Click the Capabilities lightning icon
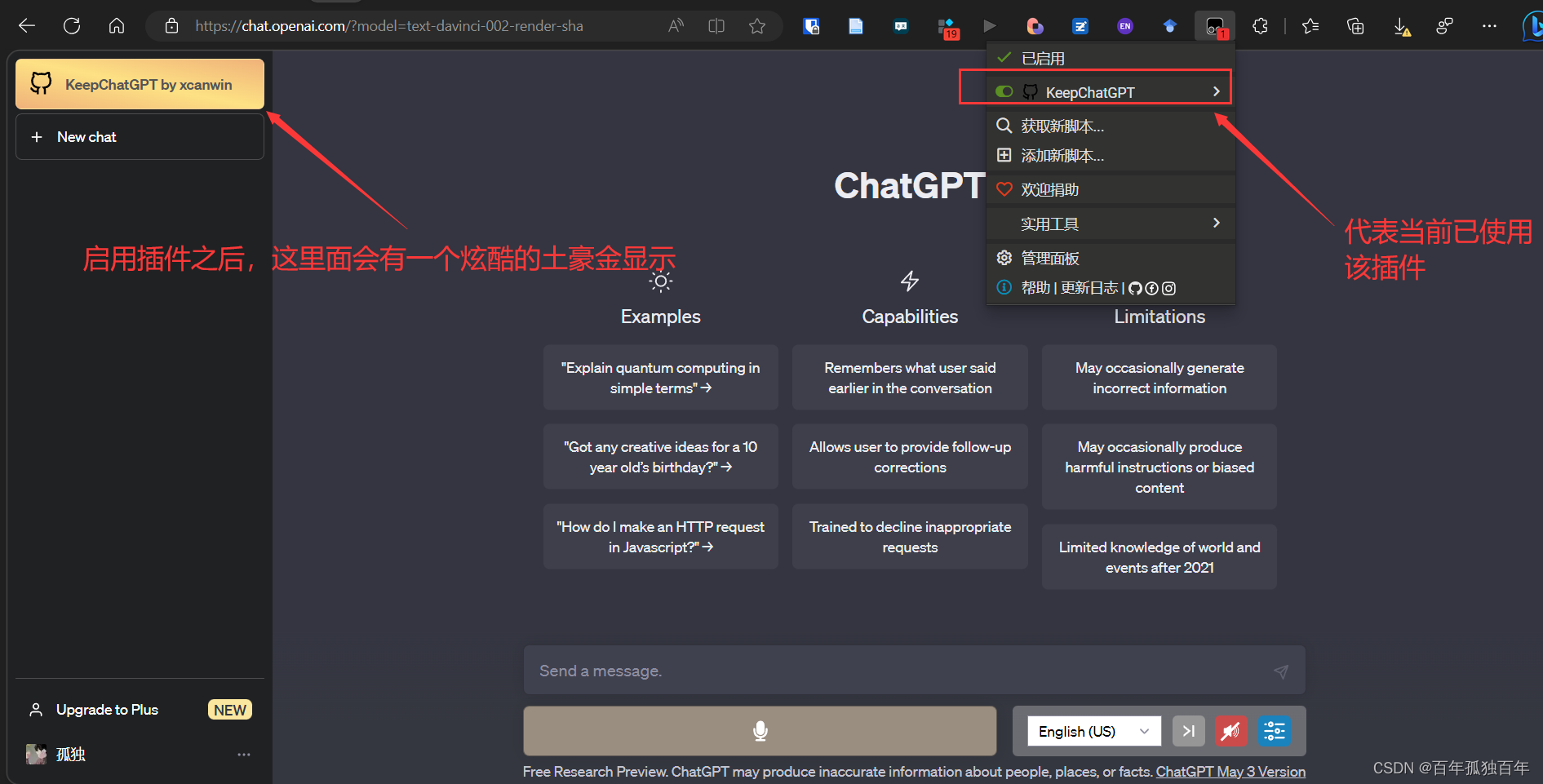 910,281
